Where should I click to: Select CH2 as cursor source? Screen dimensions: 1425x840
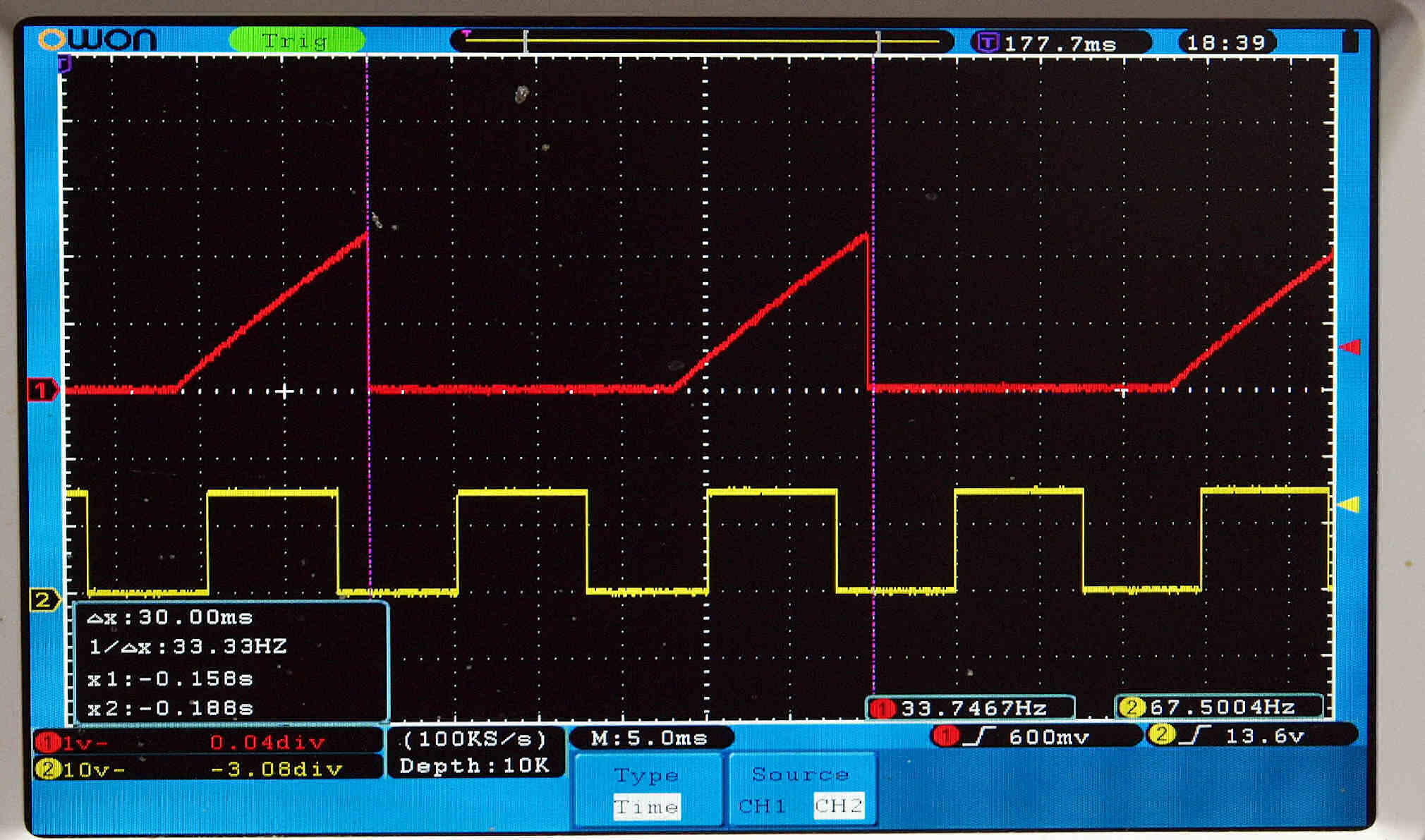(838, 805)
